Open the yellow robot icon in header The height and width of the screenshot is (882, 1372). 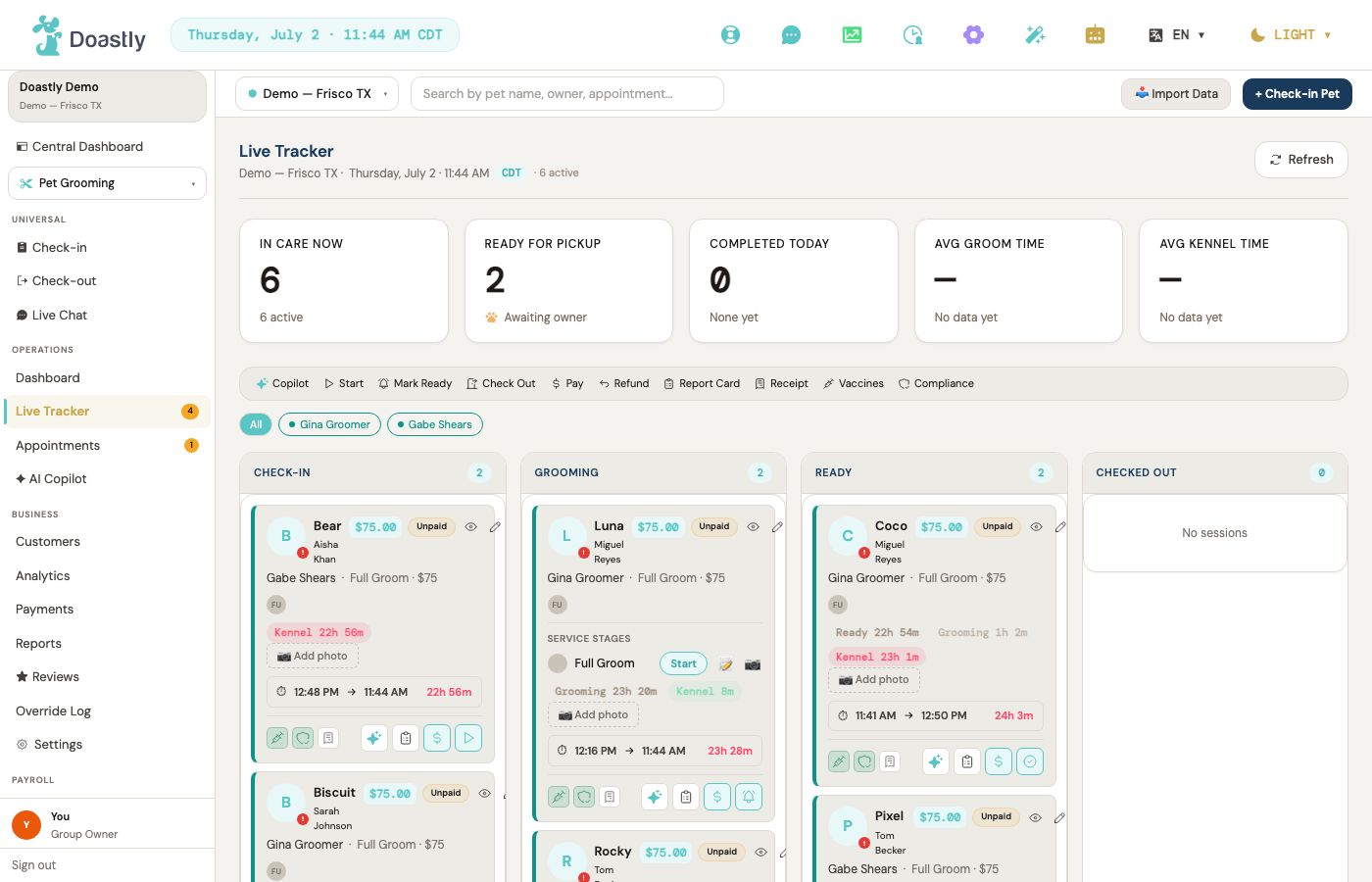[x=1096, y=35]
